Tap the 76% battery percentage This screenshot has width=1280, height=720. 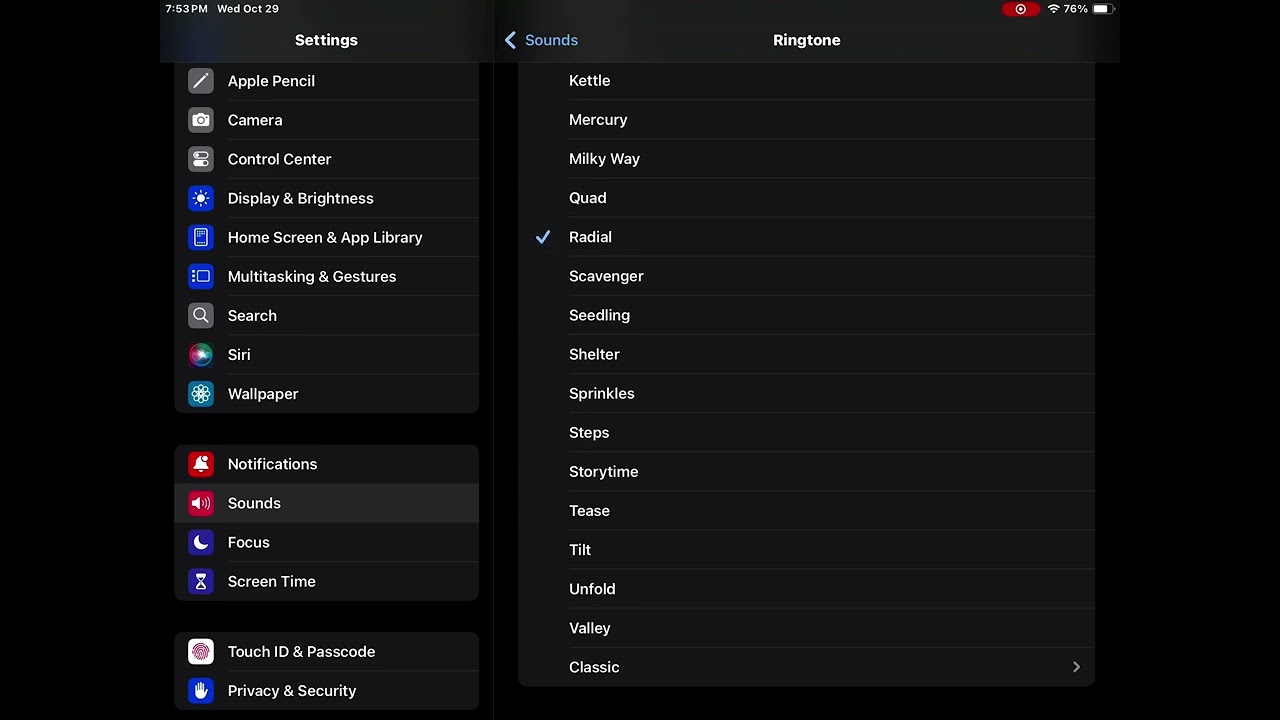click(1076, 9)
